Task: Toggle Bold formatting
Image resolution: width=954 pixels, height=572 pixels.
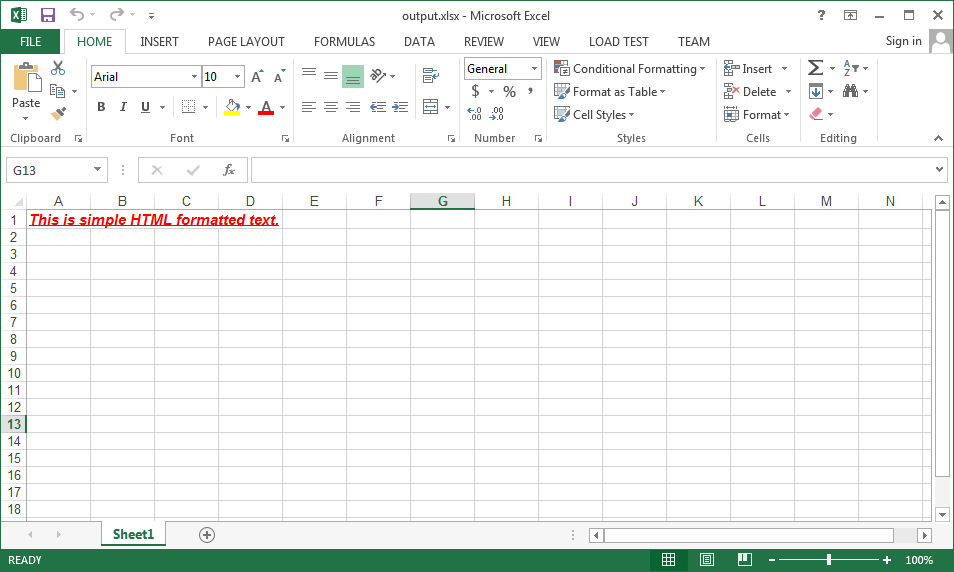Action: pos(101,107)
